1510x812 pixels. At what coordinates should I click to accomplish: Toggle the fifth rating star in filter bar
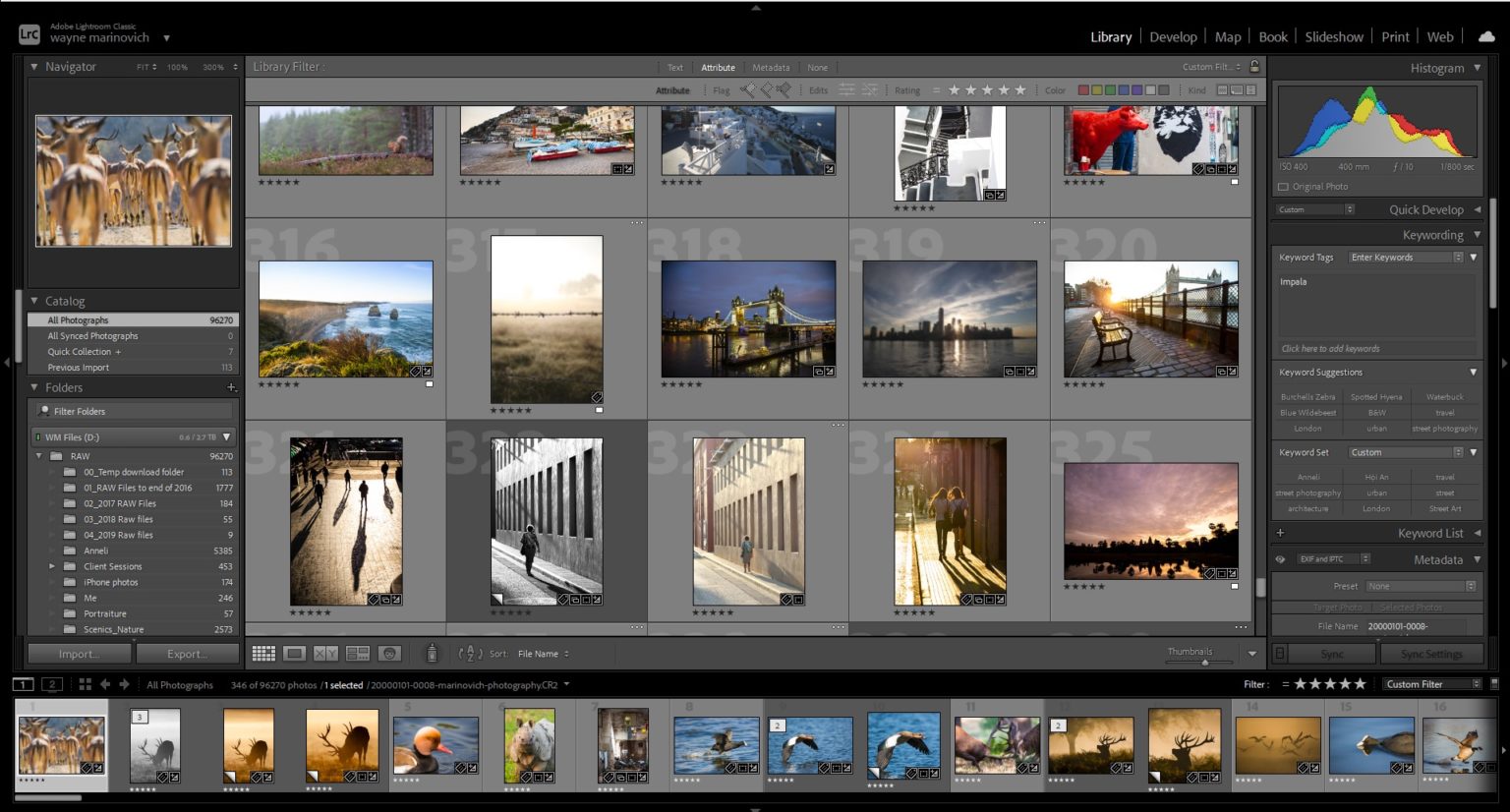[1020, 89]
